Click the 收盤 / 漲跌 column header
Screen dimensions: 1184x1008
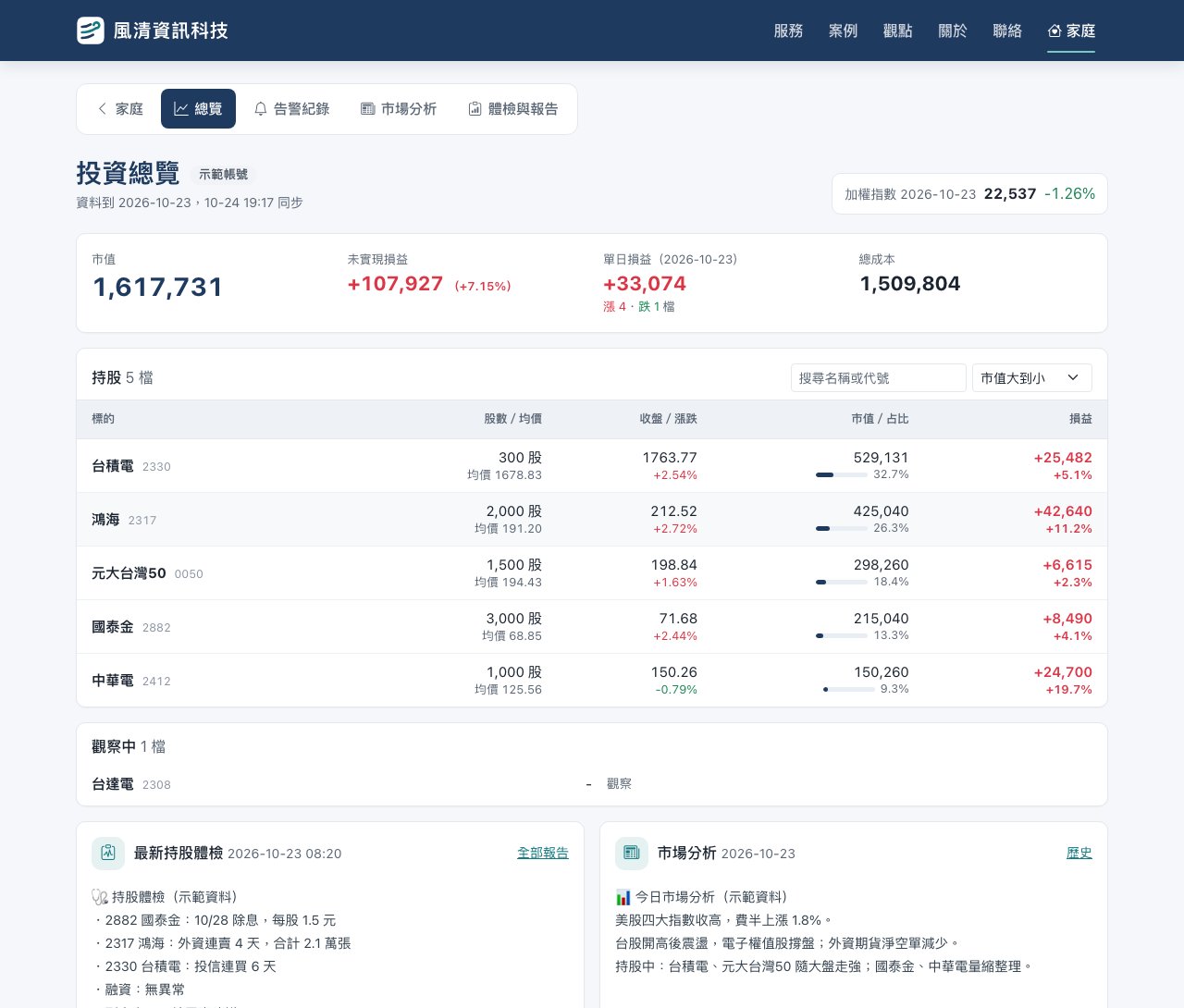[668, 419]
